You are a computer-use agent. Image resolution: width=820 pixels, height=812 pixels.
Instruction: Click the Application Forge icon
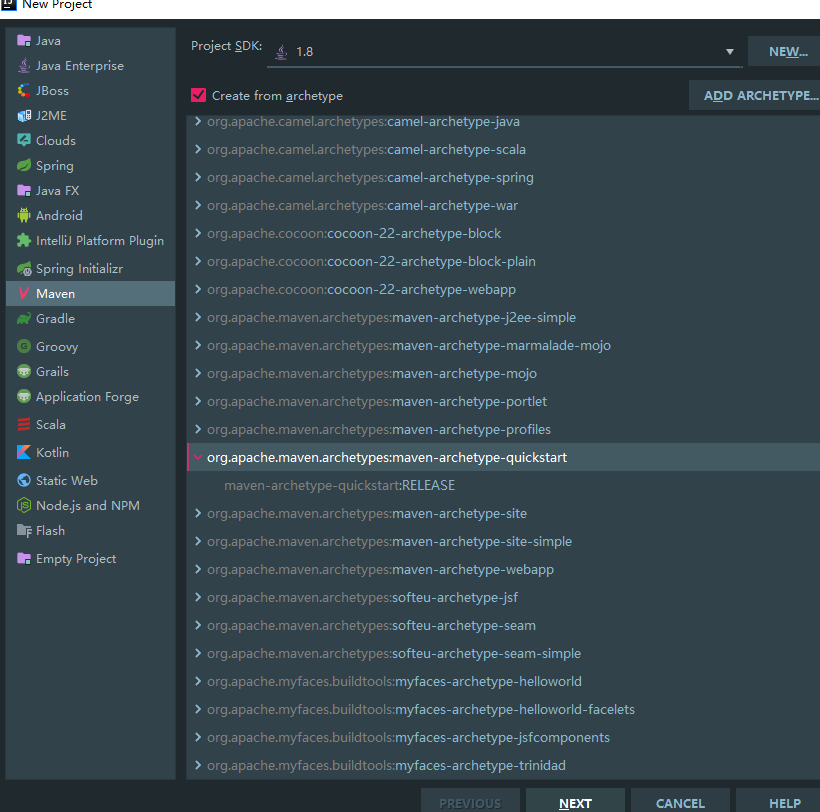[24, 396]
